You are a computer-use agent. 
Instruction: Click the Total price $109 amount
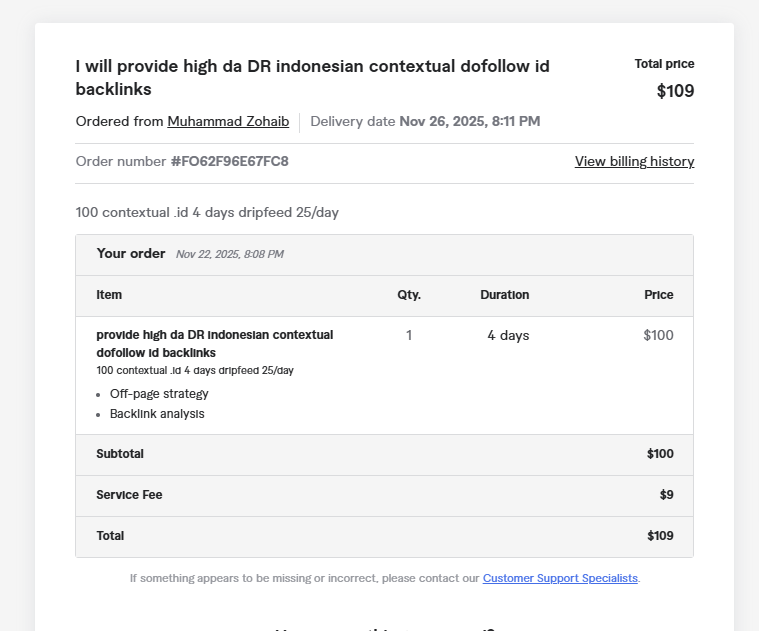point(675,92)
